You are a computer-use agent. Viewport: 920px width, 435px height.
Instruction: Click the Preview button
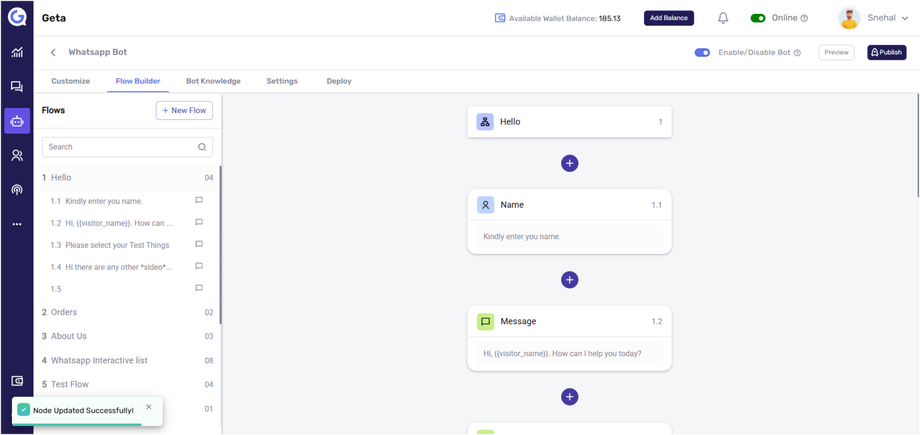(x=836, y=52)
